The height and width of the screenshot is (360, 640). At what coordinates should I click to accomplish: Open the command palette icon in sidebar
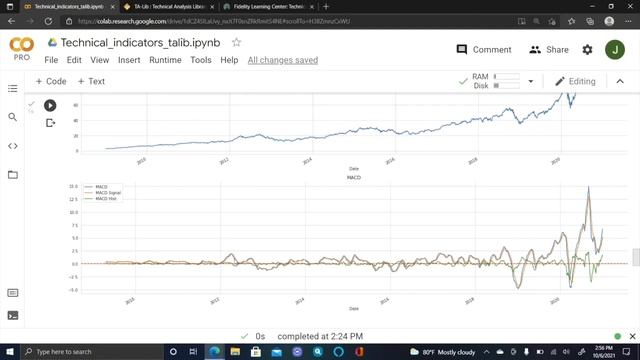[x=13, y=293]
